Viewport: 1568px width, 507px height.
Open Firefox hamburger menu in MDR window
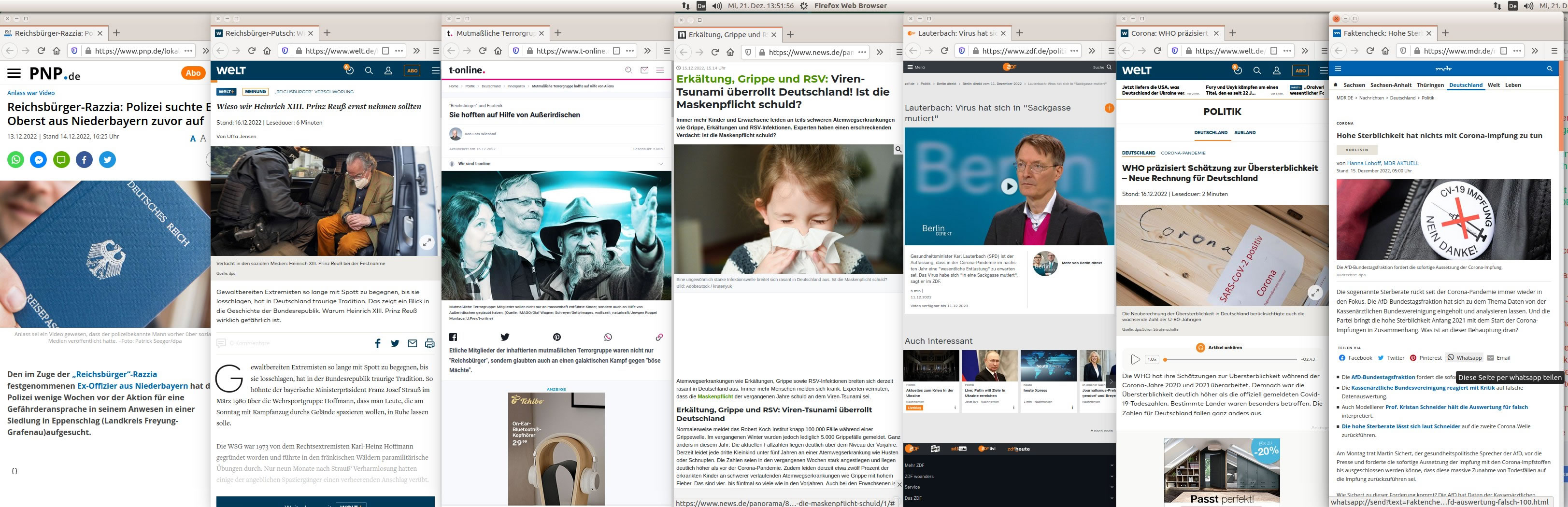1554,51
